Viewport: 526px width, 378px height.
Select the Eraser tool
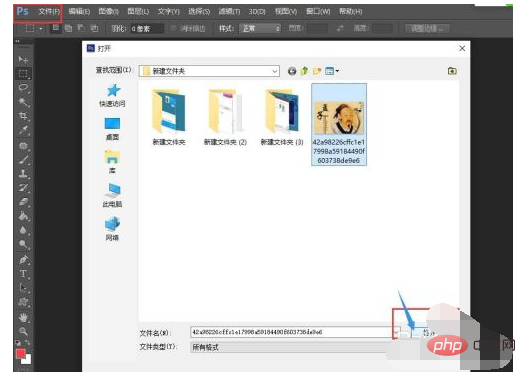pyautogui.click(x=23, y=202)
